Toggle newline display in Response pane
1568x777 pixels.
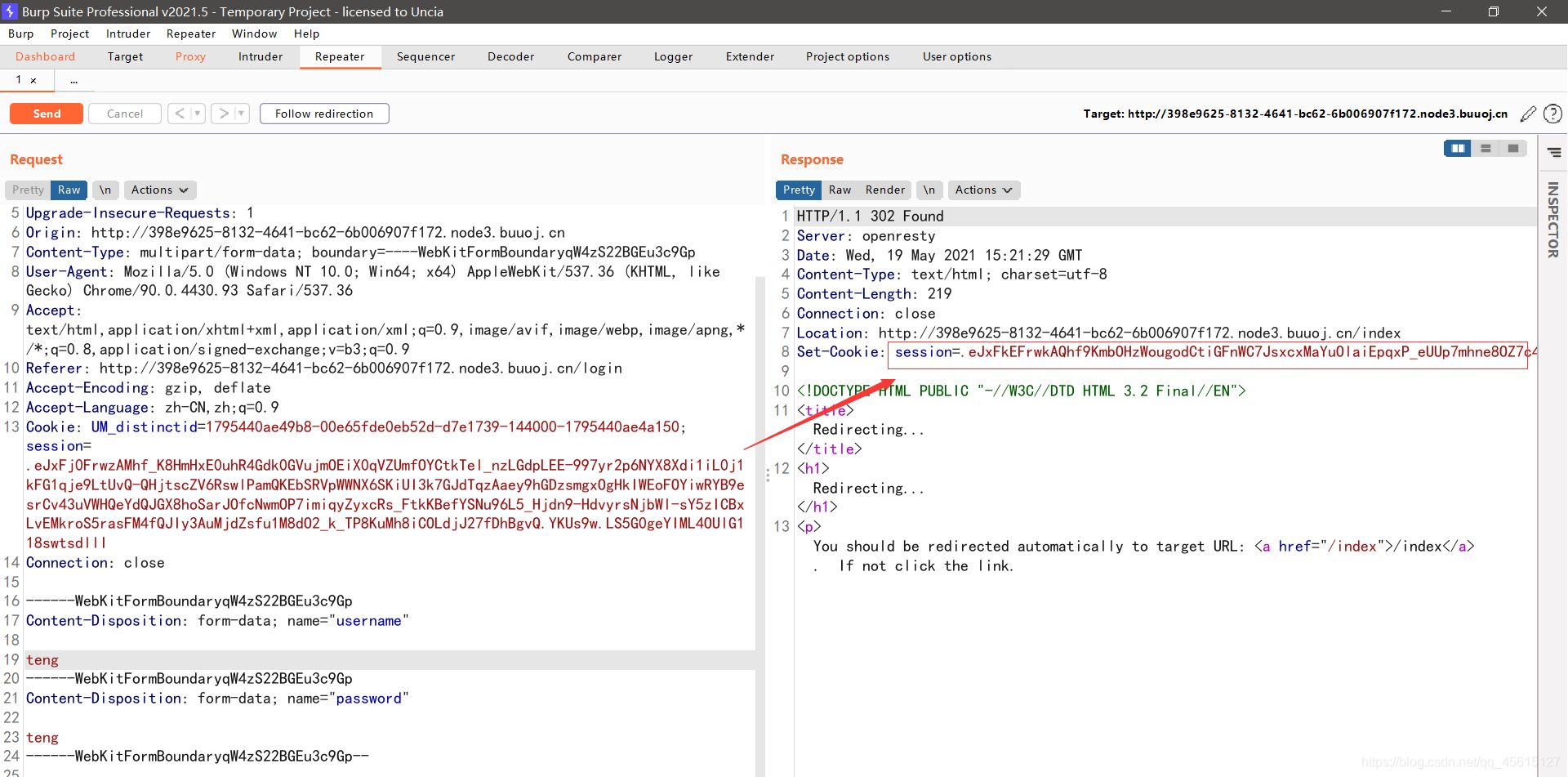pos(929,190)
